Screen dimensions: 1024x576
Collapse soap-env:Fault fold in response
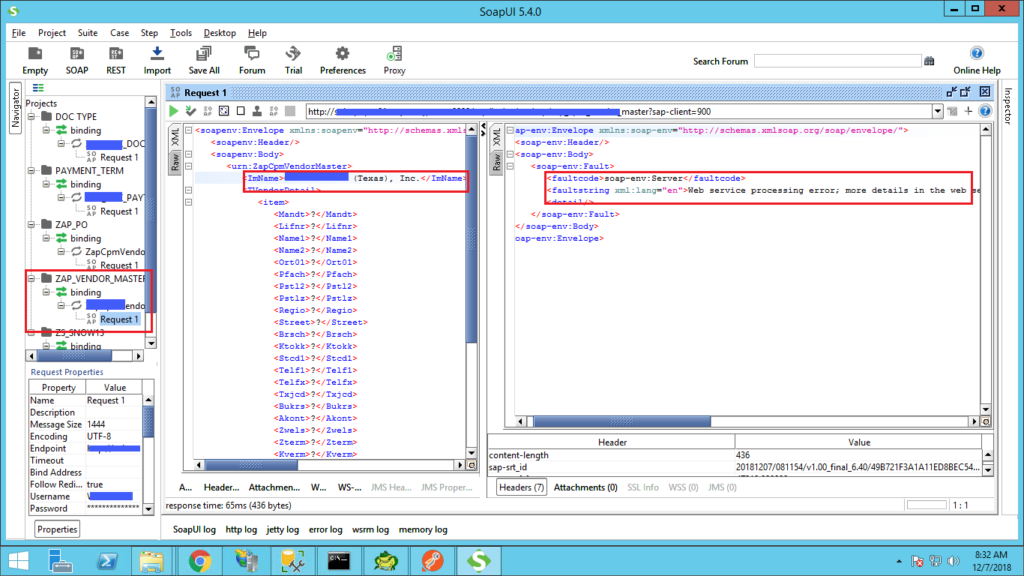click(511, 166)
